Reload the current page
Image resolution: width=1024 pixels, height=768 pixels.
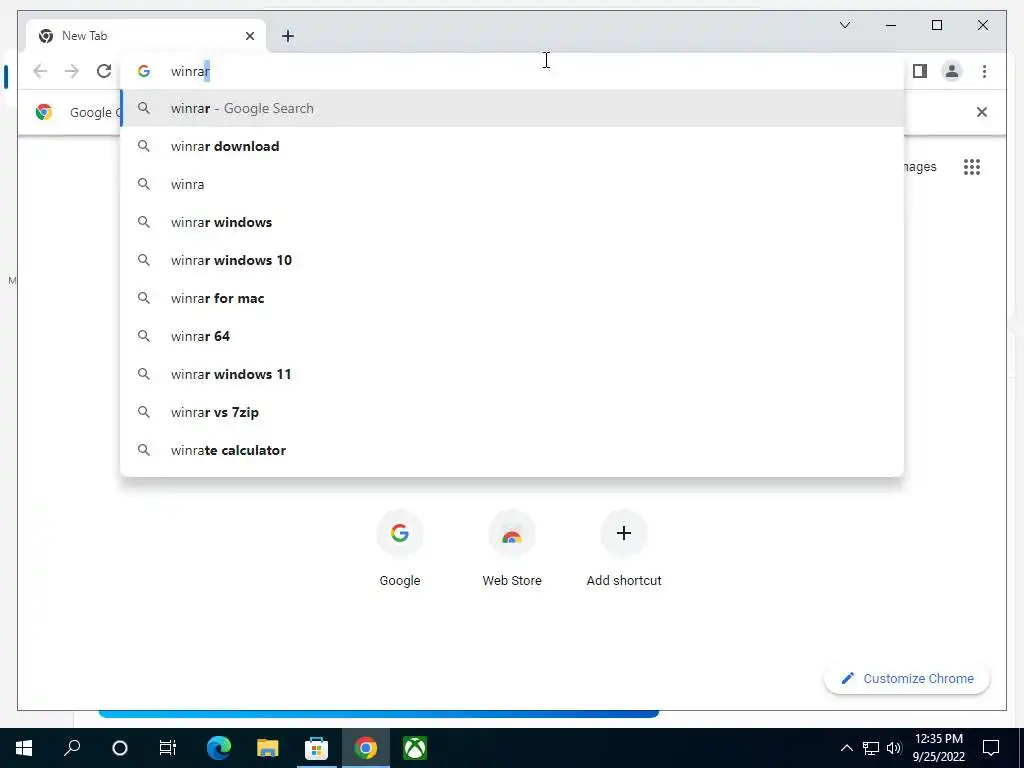pyautogui.click(x=104, y=71)
